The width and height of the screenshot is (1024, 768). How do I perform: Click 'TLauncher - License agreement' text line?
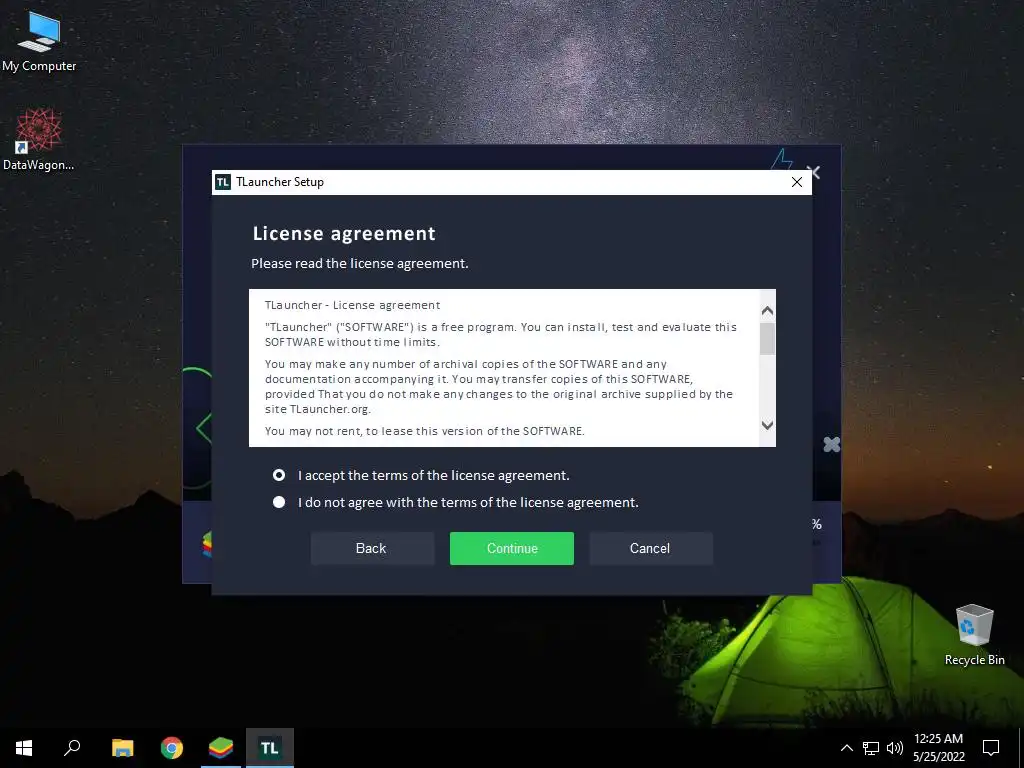pyautogui.click(x=353, y=305)
